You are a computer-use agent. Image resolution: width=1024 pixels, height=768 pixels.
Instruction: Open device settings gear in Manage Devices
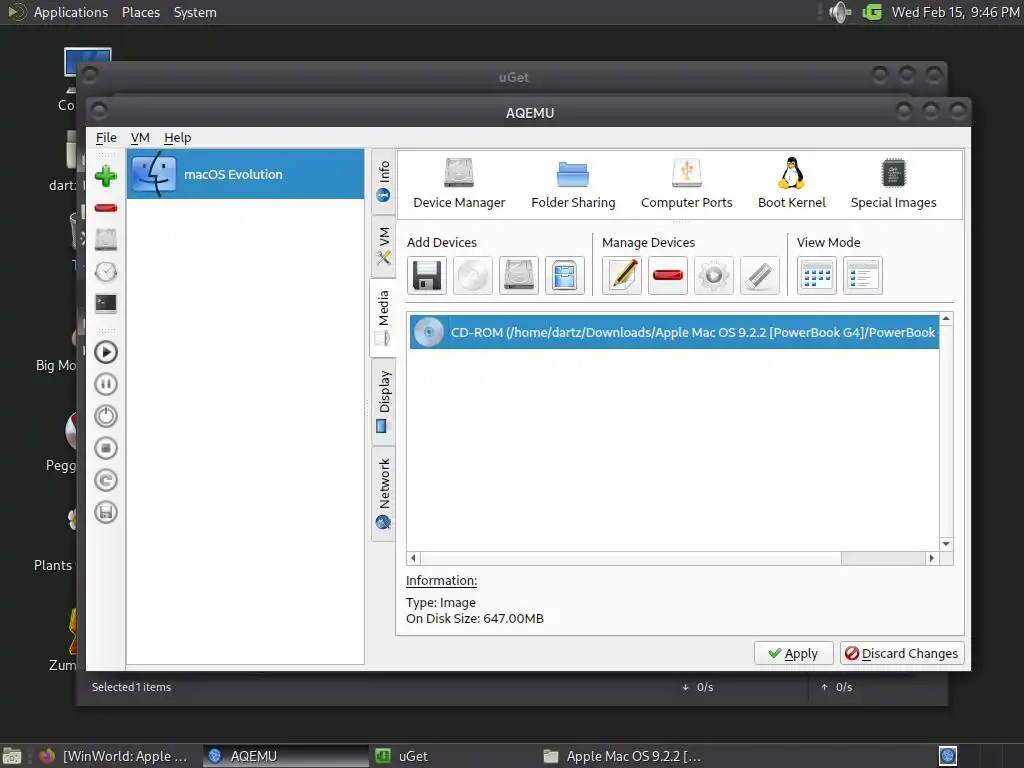[x=714, y=276]
